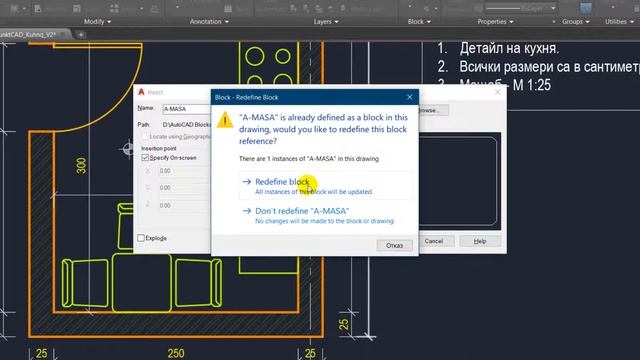This screenshot has width=640, height=360.
Task: Toggle the Explode checkbox
Action: pyautogui.click(x=141, y=238)
